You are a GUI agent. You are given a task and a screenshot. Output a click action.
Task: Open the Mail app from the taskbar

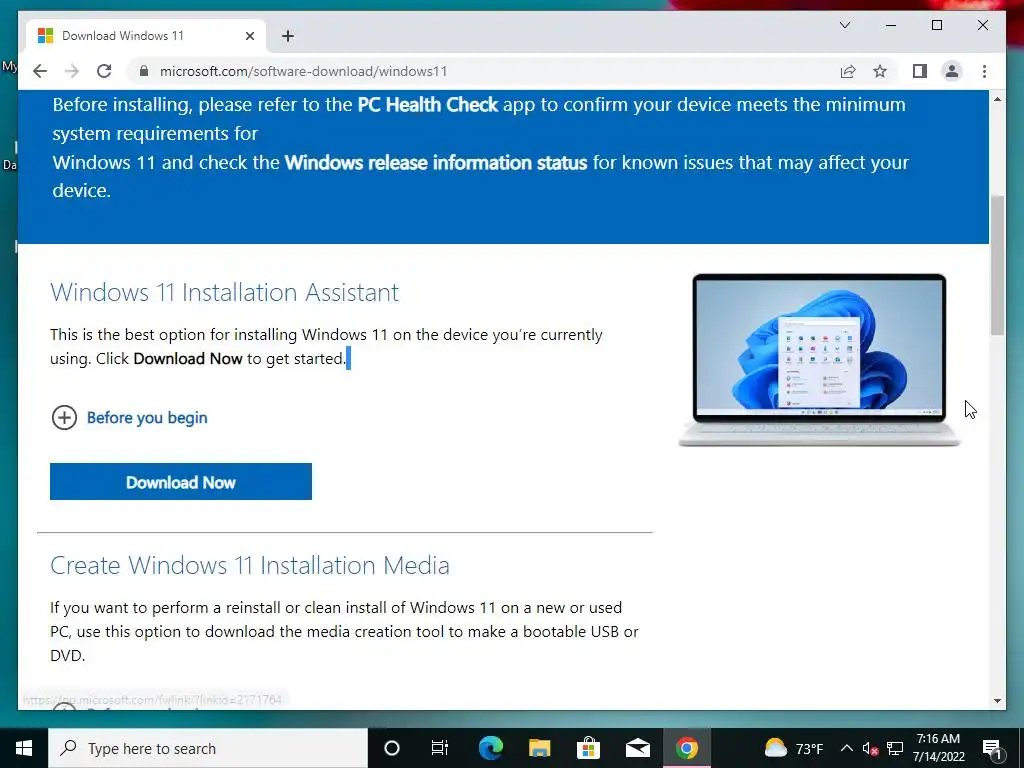point(637,748)
